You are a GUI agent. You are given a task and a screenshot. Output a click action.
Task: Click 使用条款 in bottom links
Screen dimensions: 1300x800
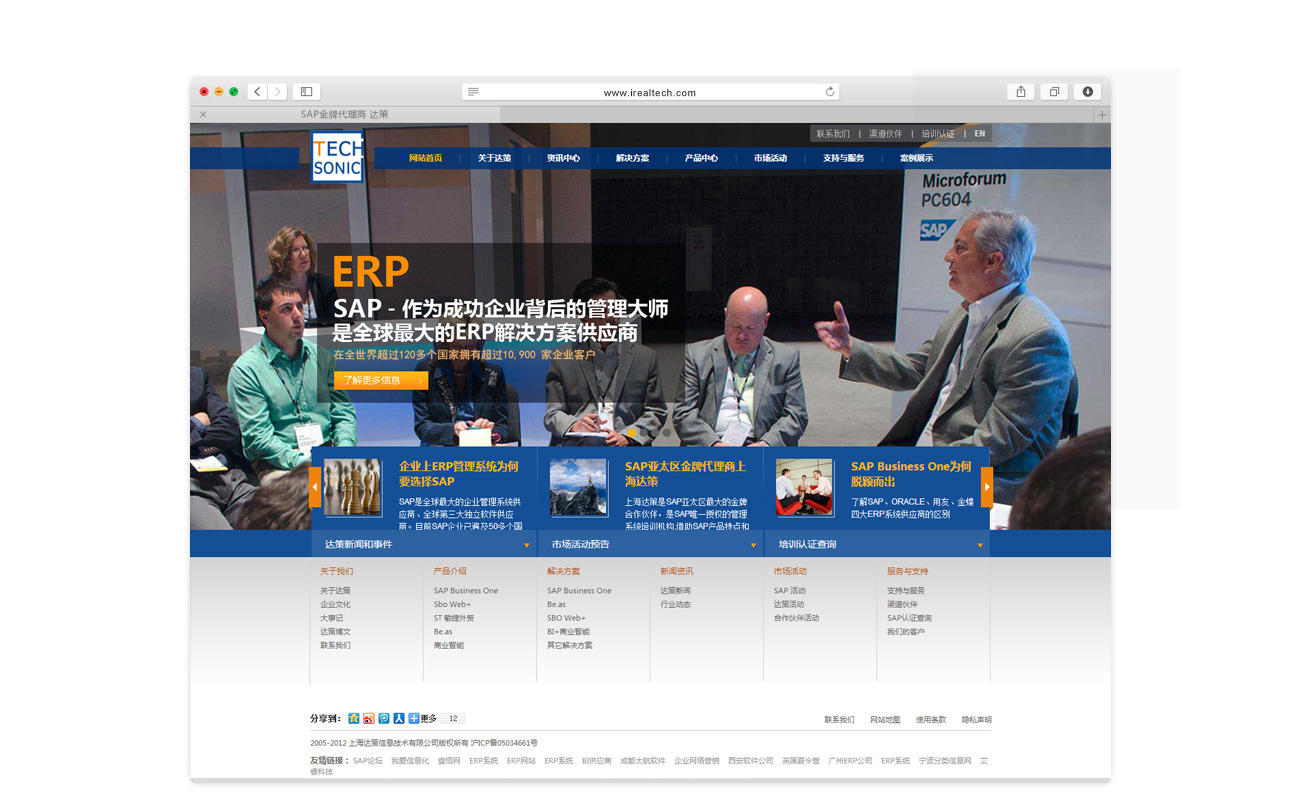[931, 720]
